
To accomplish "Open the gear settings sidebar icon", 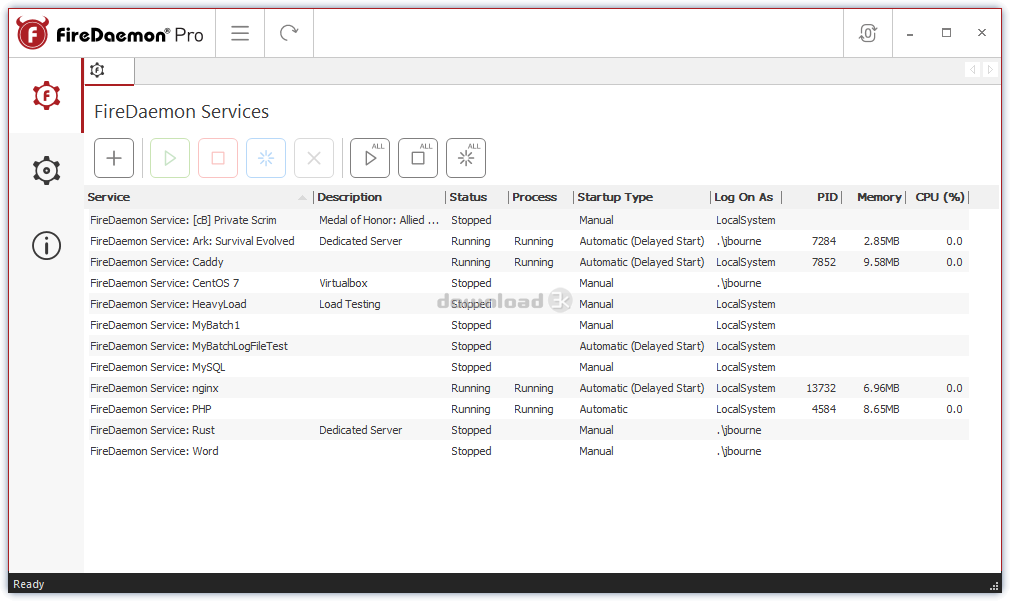I will [46, 170].
